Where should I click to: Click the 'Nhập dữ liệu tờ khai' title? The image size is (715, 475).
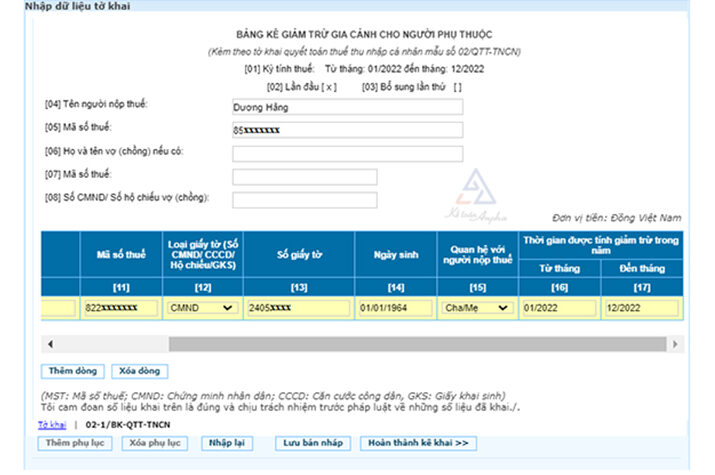(x=78, y=6)
